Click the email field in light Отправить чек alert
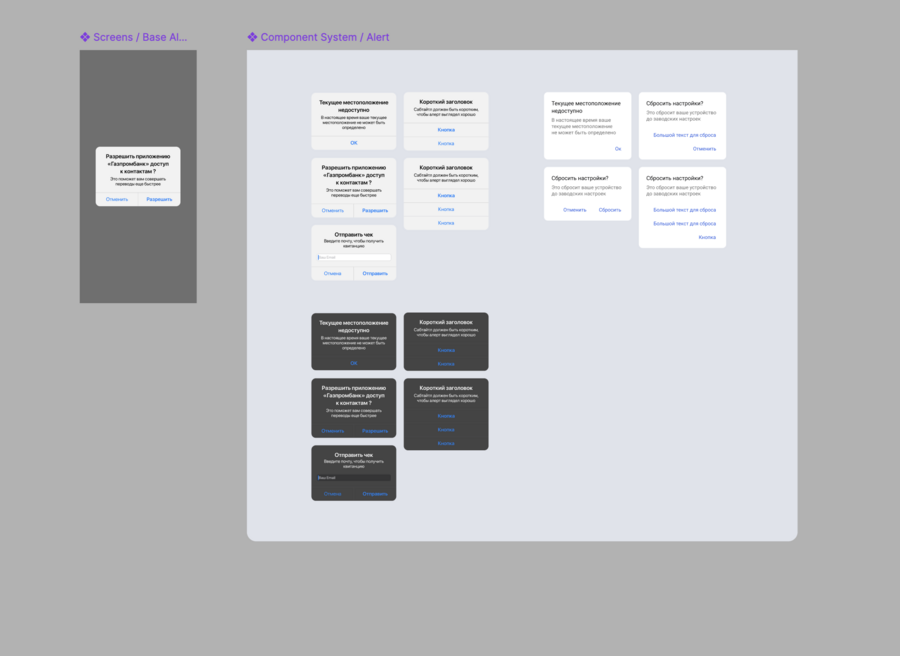This screenshot has width=900, height=656. pos(354,257)
